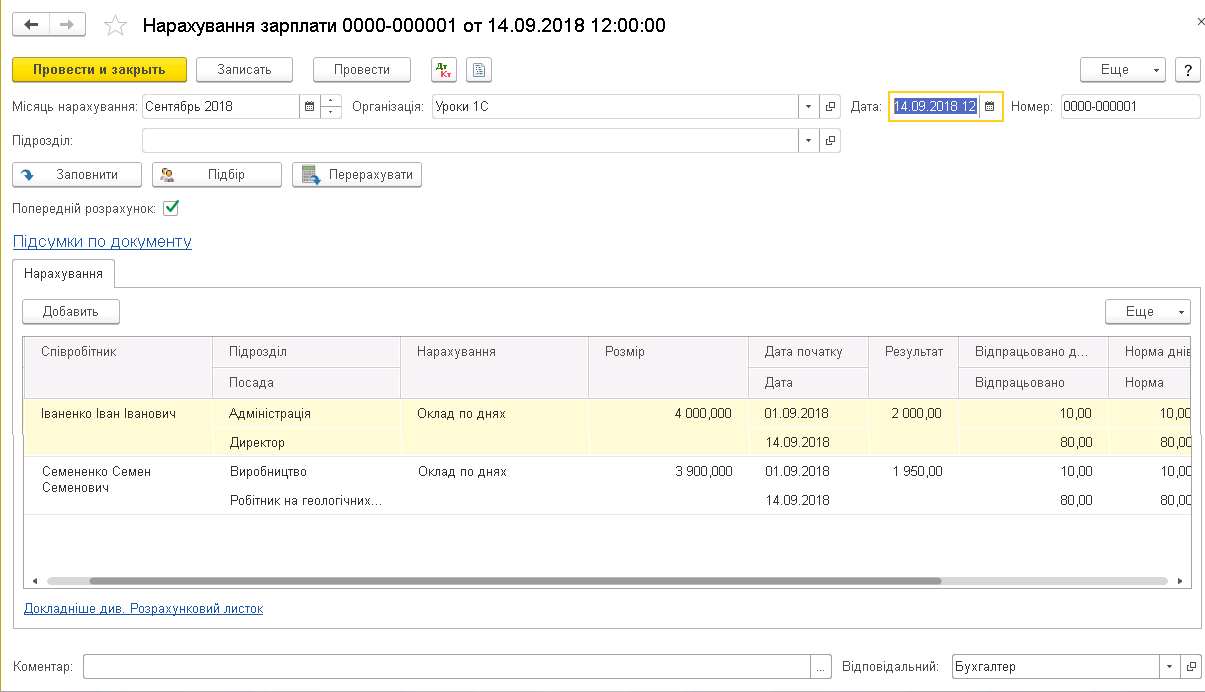Image resolution: width=1205 pixels, height=692 pixels.
Task: Click the help question mark button
Action: (1187, 70)
